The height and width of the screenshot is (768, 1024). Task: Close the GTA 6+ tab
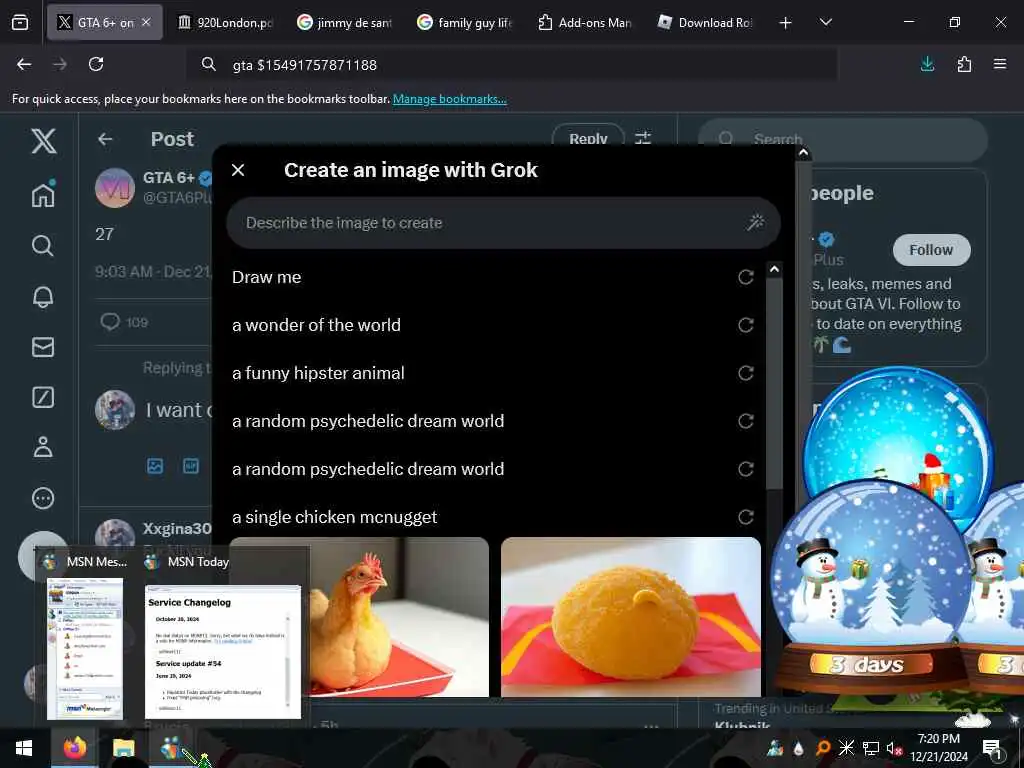(x=146, y=22)
